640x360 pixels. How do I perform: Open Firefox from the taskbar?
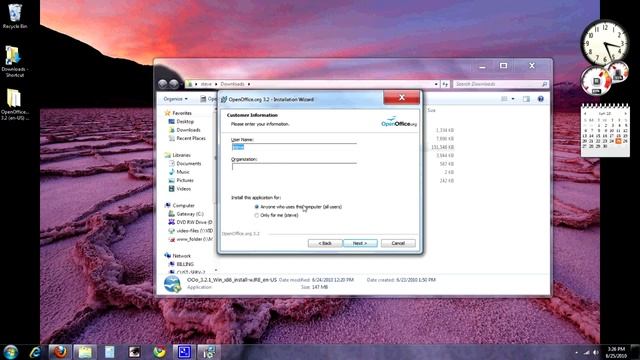(x=60, y=352)
